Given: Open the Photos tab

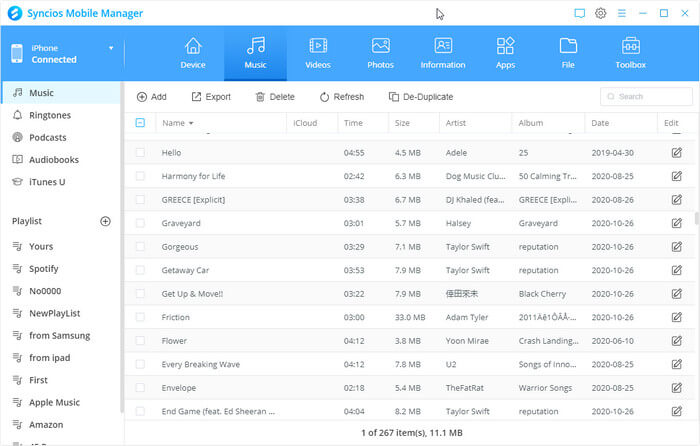Looking at the screenshot, I should pyautogui.click(x=380, y=54).
